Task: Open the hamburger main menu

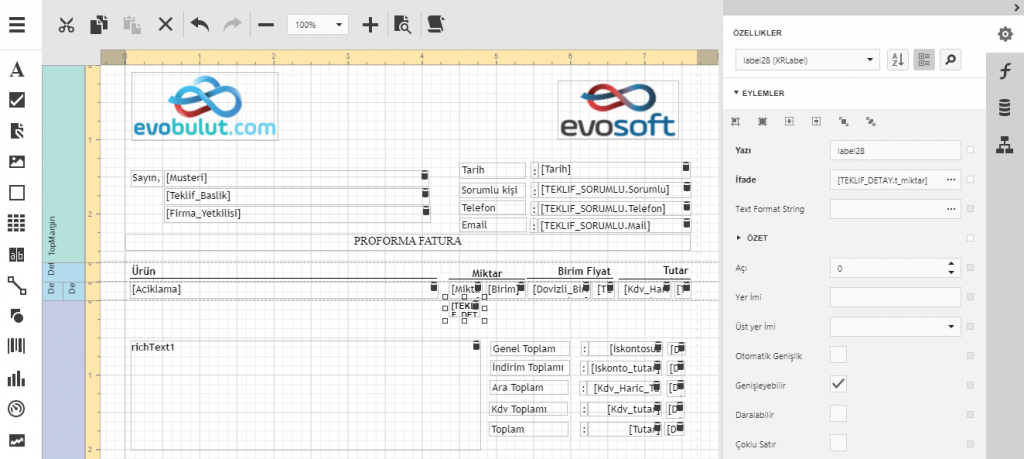Action: click(17, 24)
